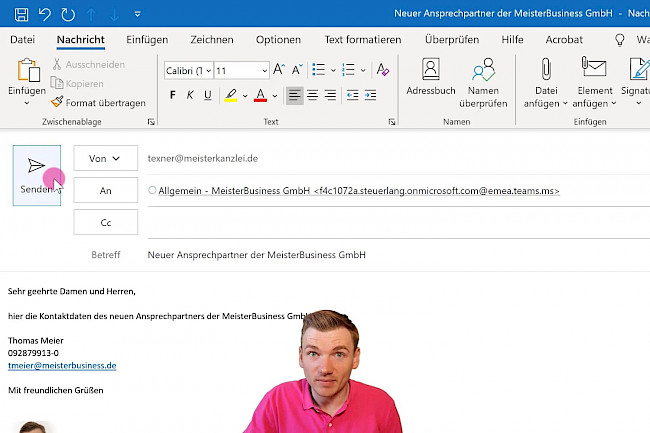Open the Text group dialog launcher
Image resolution: width=650 pixels, height=433 pixels.
tap(392, 122)
